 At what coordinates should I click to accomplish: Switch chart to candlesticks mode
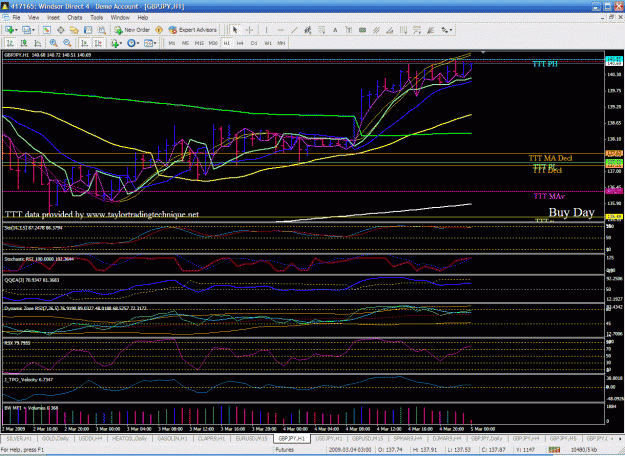[x=24, y=43]
